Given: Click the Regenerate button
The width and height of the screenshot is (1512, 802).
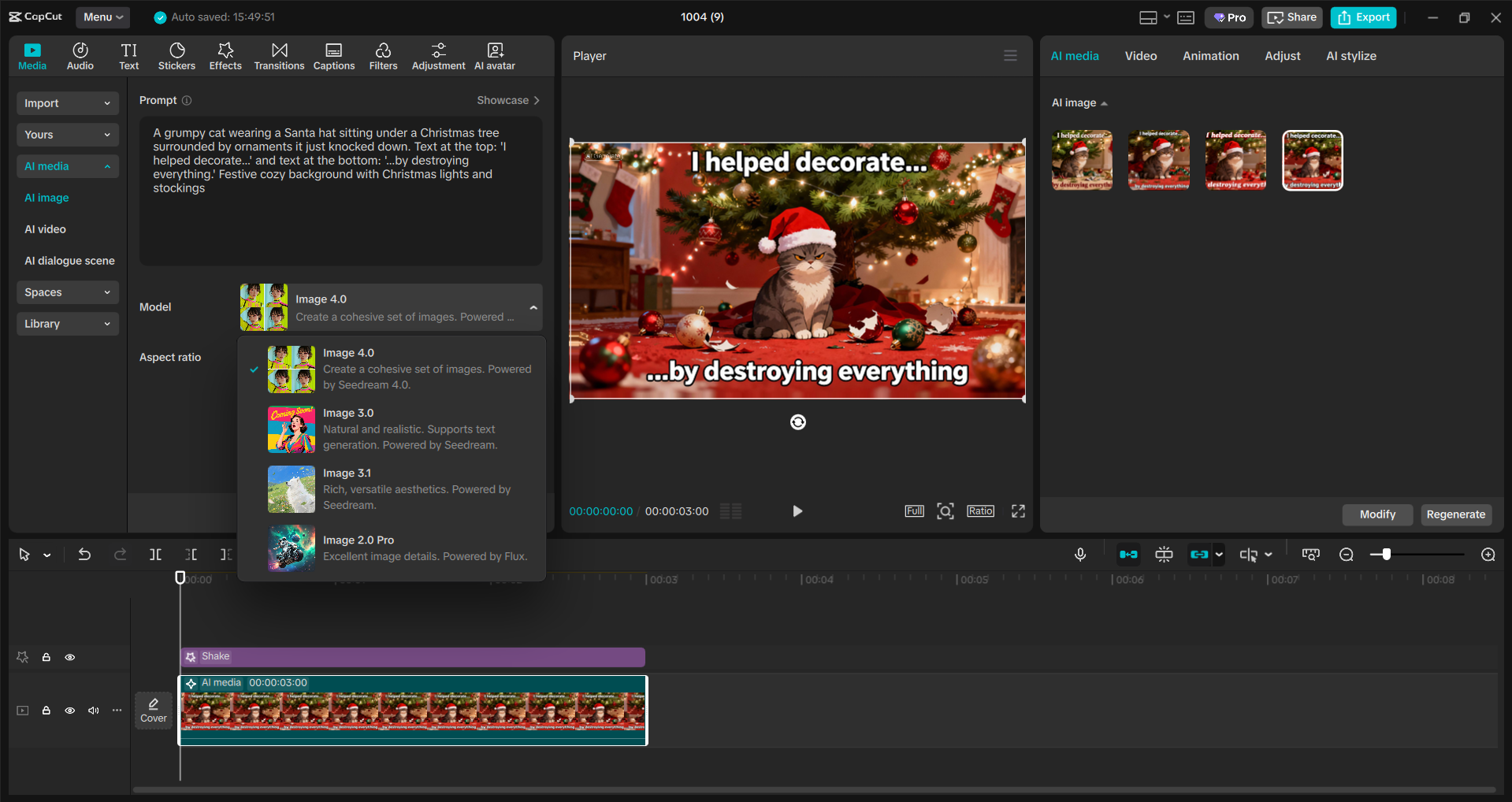Looking at the screenshot, I should pyautogui.click(x=1455, y=514).
